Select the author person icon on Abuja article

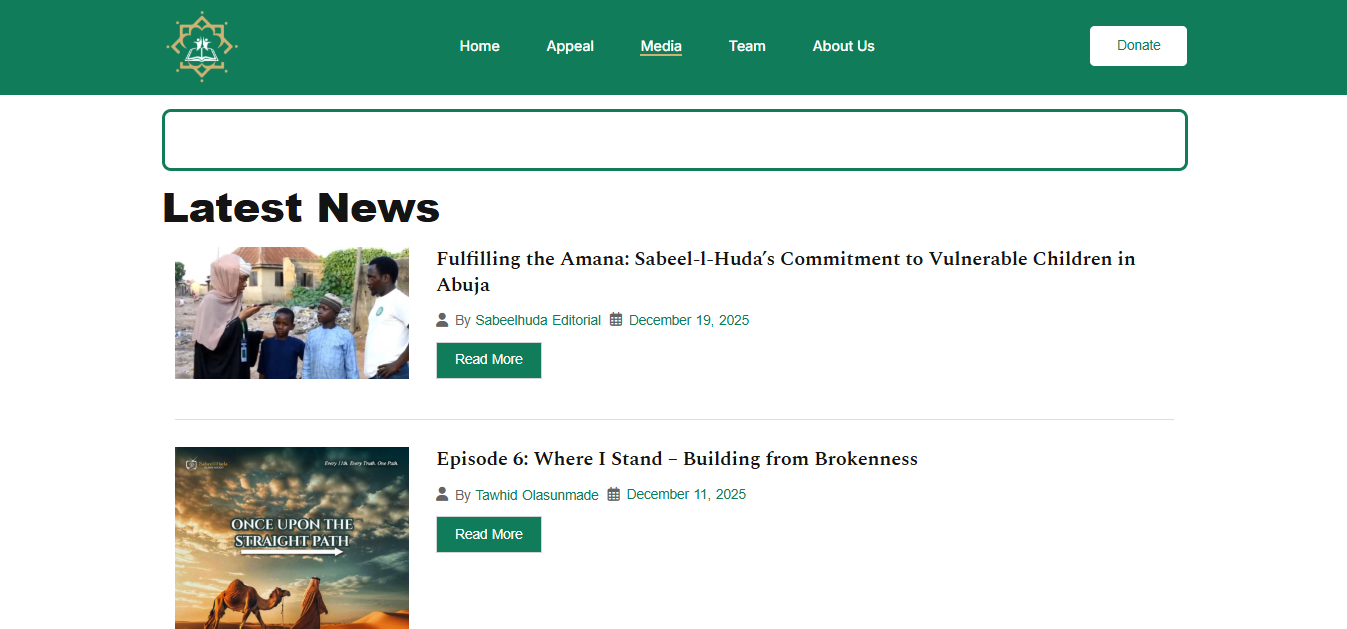[442, 320]
